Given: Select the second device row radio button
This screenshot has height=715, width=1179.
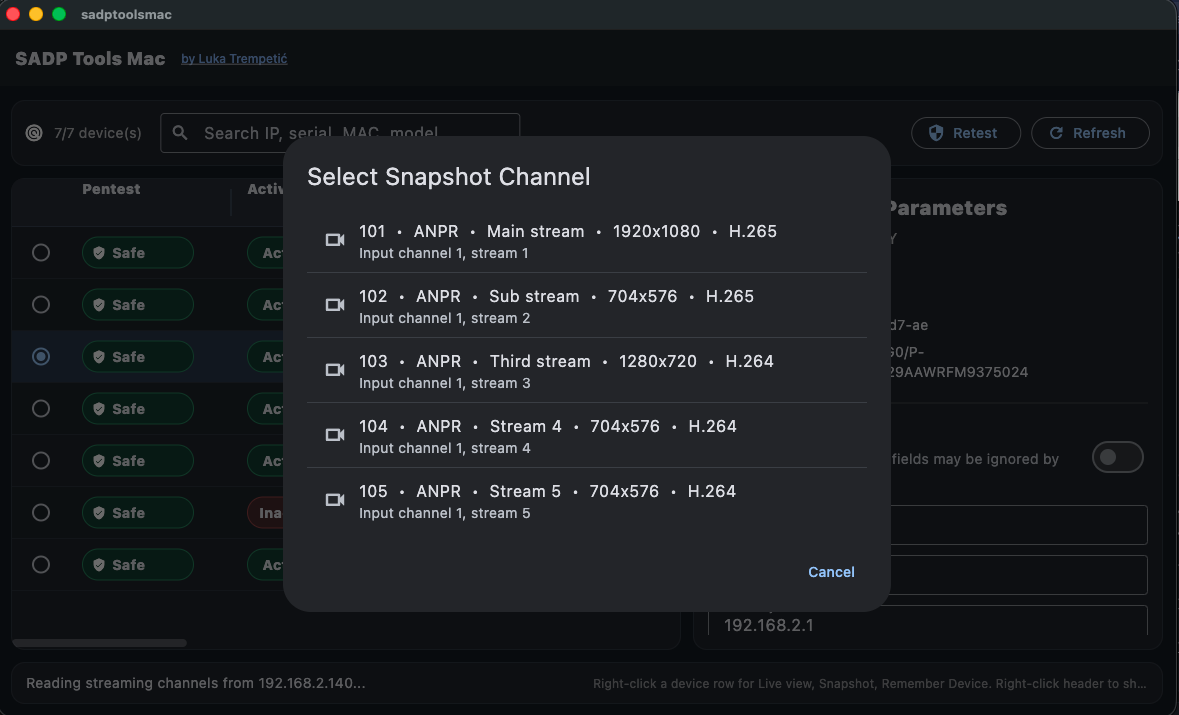Looking at the screenshot, I should pos(41,304).
